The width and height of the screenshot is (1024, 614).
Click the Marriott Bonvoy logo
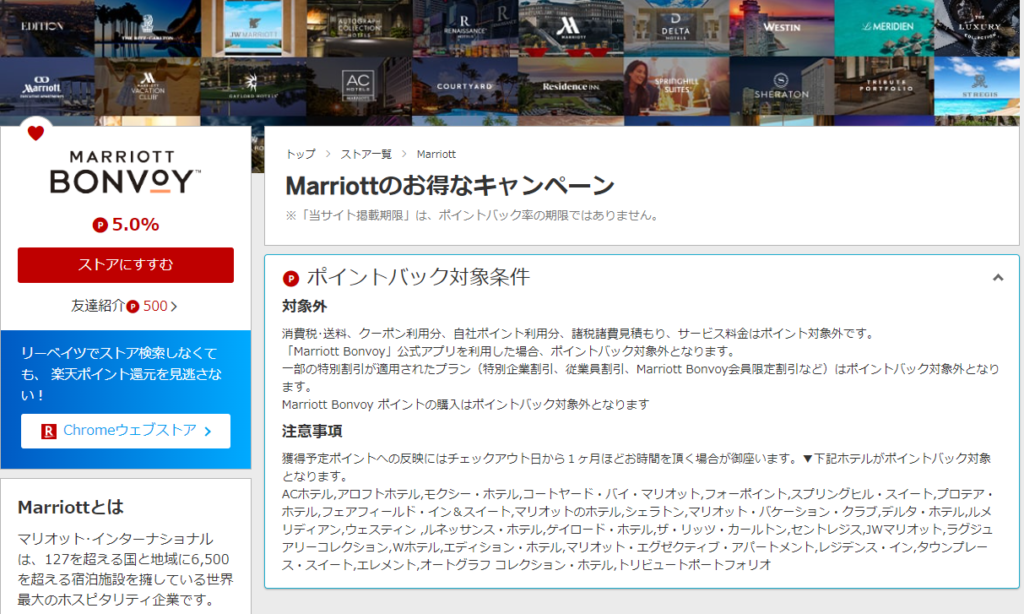[125, 172]
